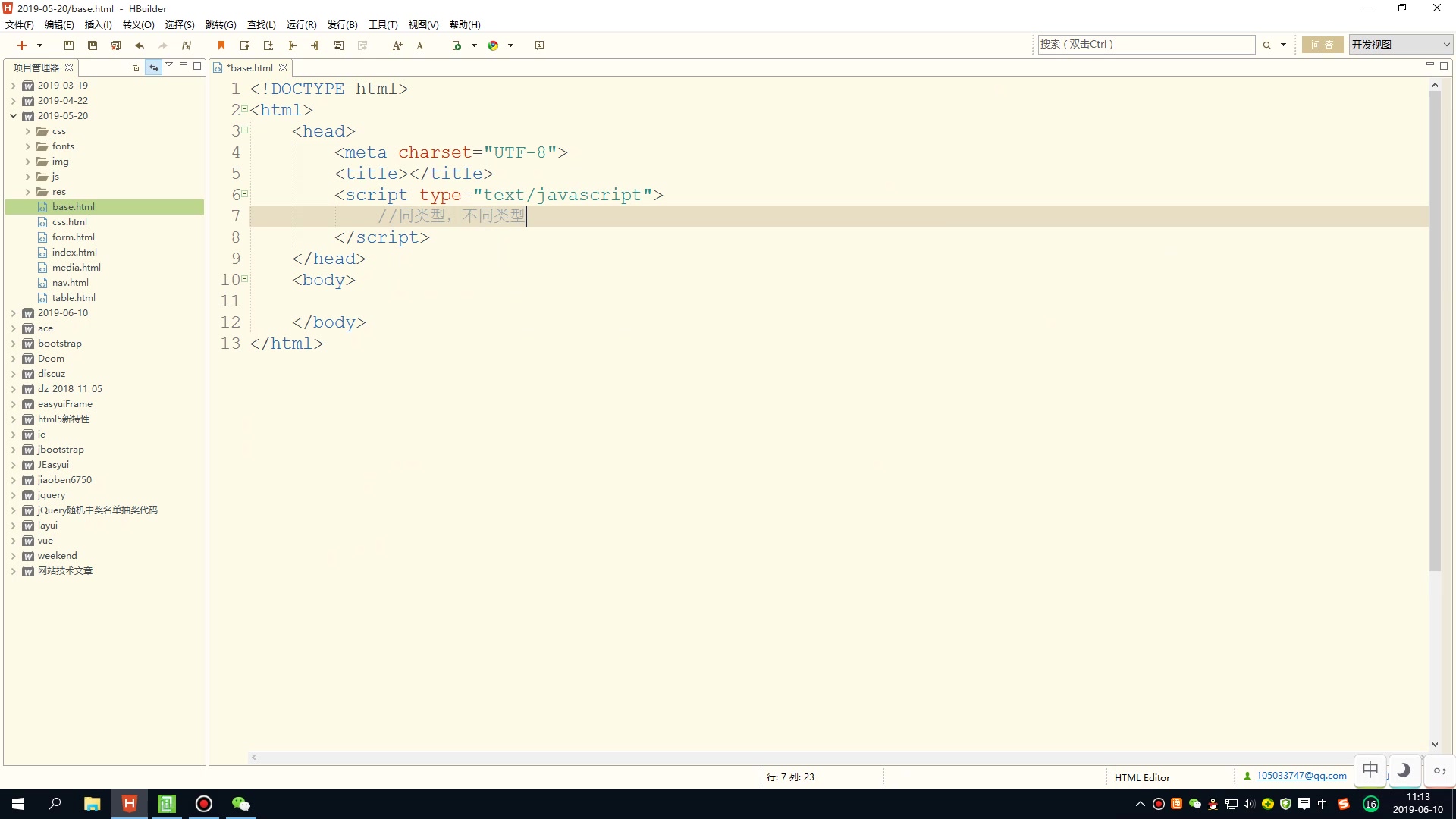Select form.html in the project tree

pyautogui.click(x=74, y=237)
